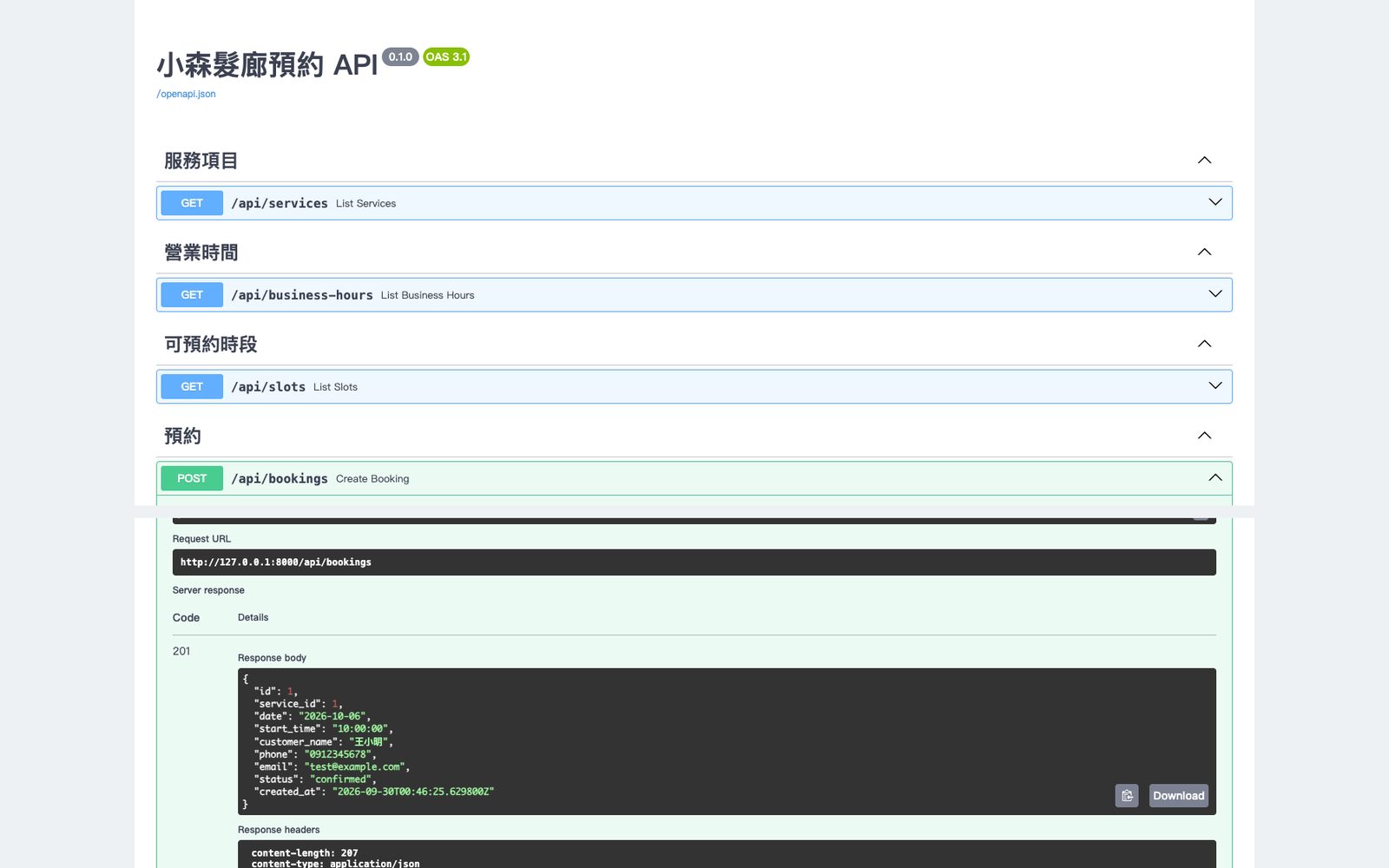Image resolution: width=1389 pixels, height=868 pixels.
Task: Copy the response body to clipboard
Action: coord(1127,796)
